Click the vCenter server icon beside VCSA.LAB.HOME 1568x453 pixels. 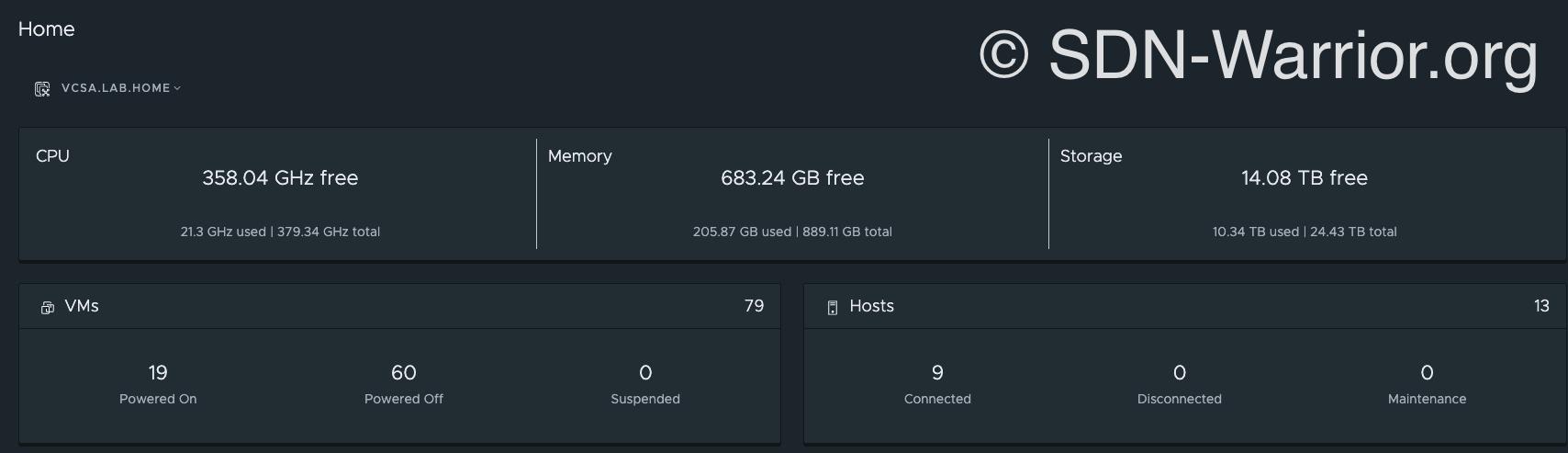42,89
